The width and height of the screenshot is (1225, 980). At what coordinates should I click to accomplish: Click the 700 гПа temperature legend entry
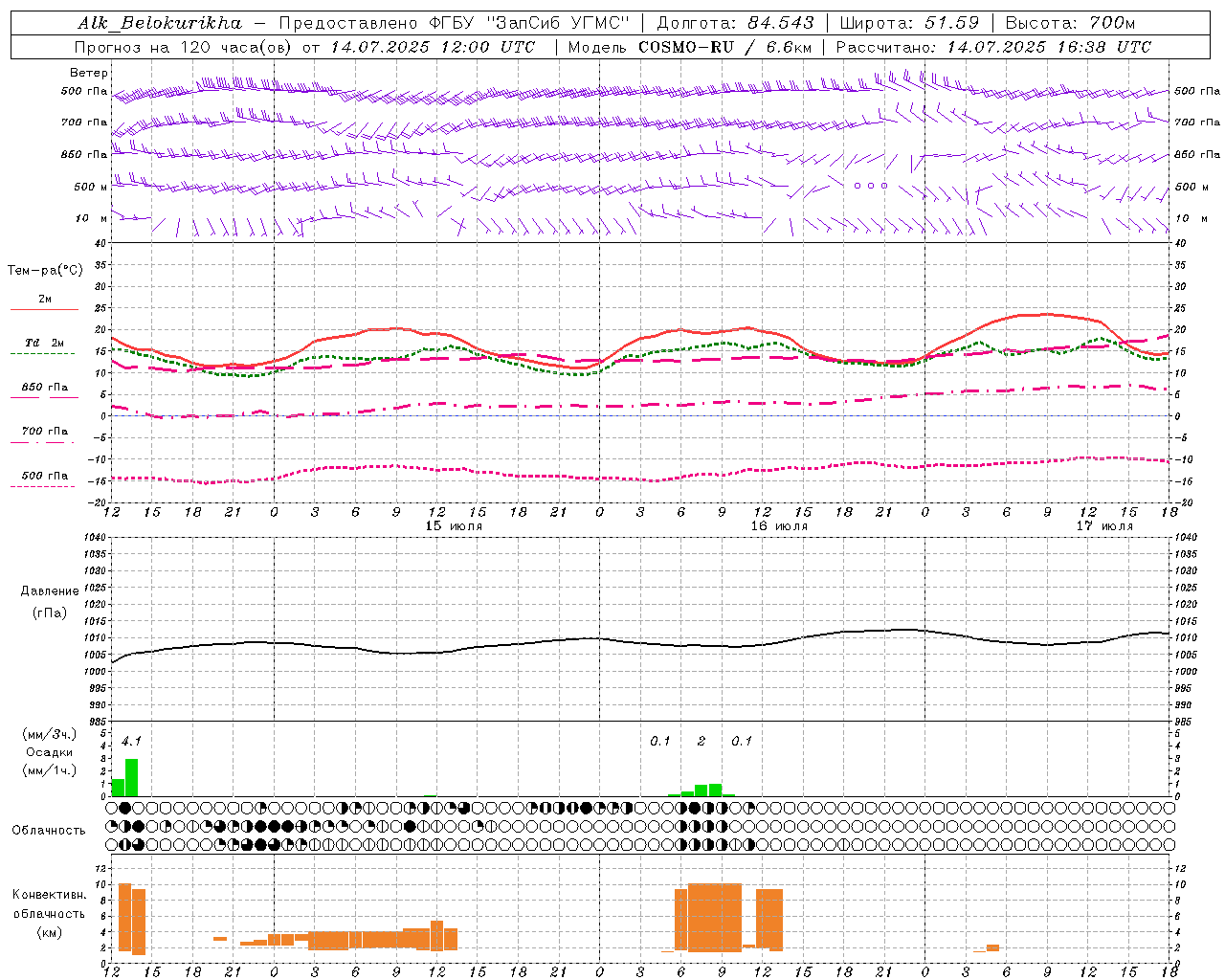point(44,431)
